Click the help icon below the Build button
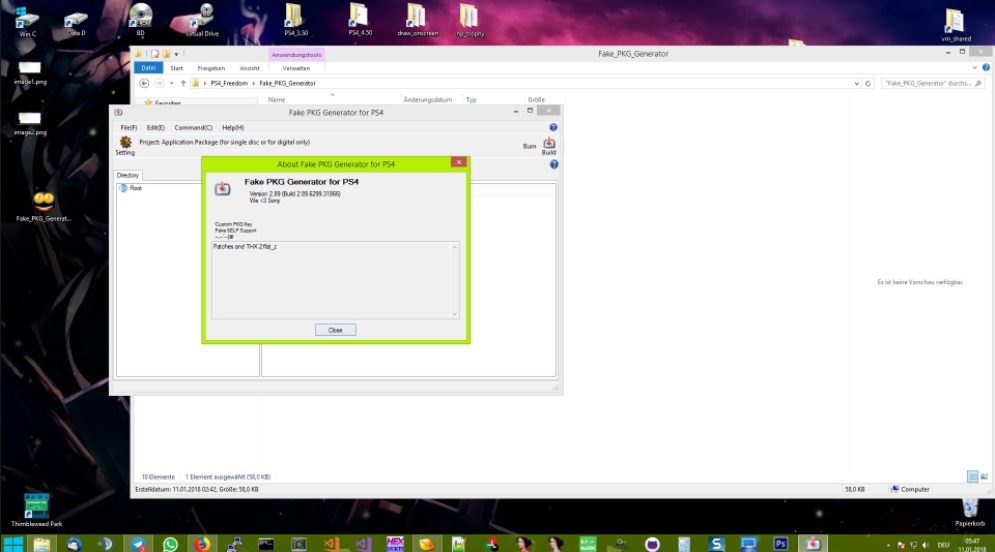Viewport: 995px width, 552px height. click(x=554, y=164)
